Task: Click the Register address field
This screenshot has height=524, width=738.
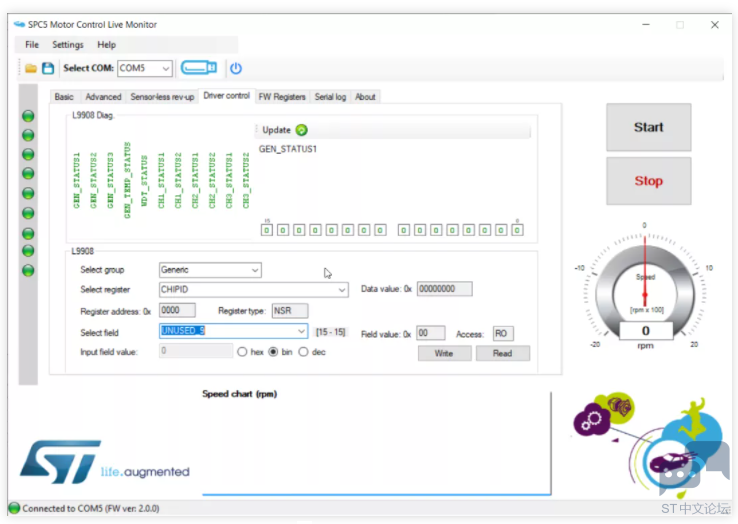Action: (177, 310)
